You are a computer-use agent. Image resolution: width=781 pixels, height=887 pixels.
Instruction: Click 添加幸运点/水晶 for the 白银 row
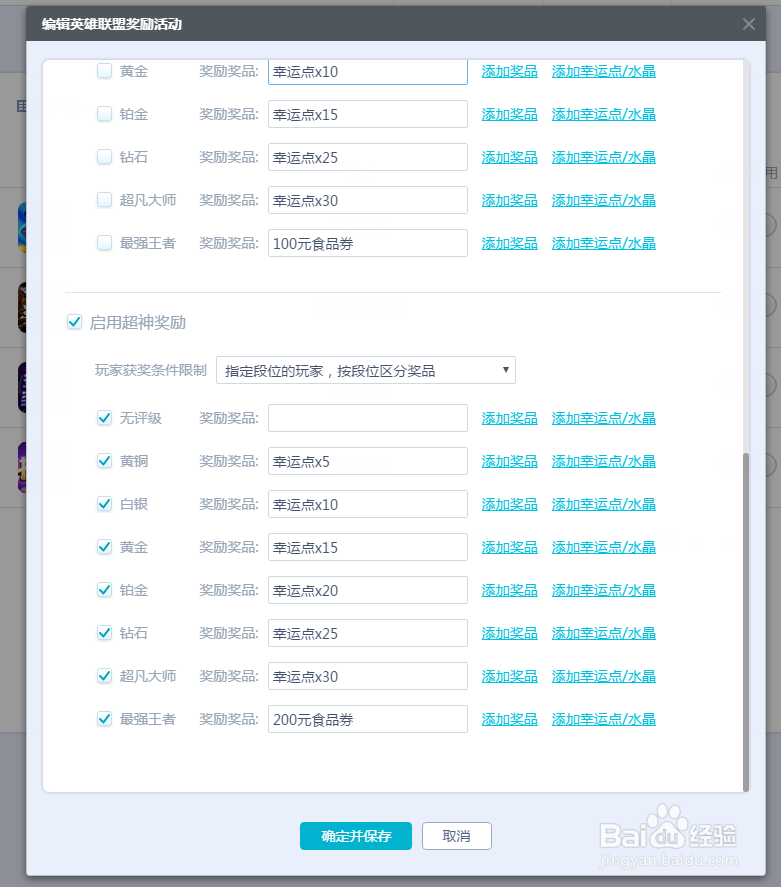[604, 504]
